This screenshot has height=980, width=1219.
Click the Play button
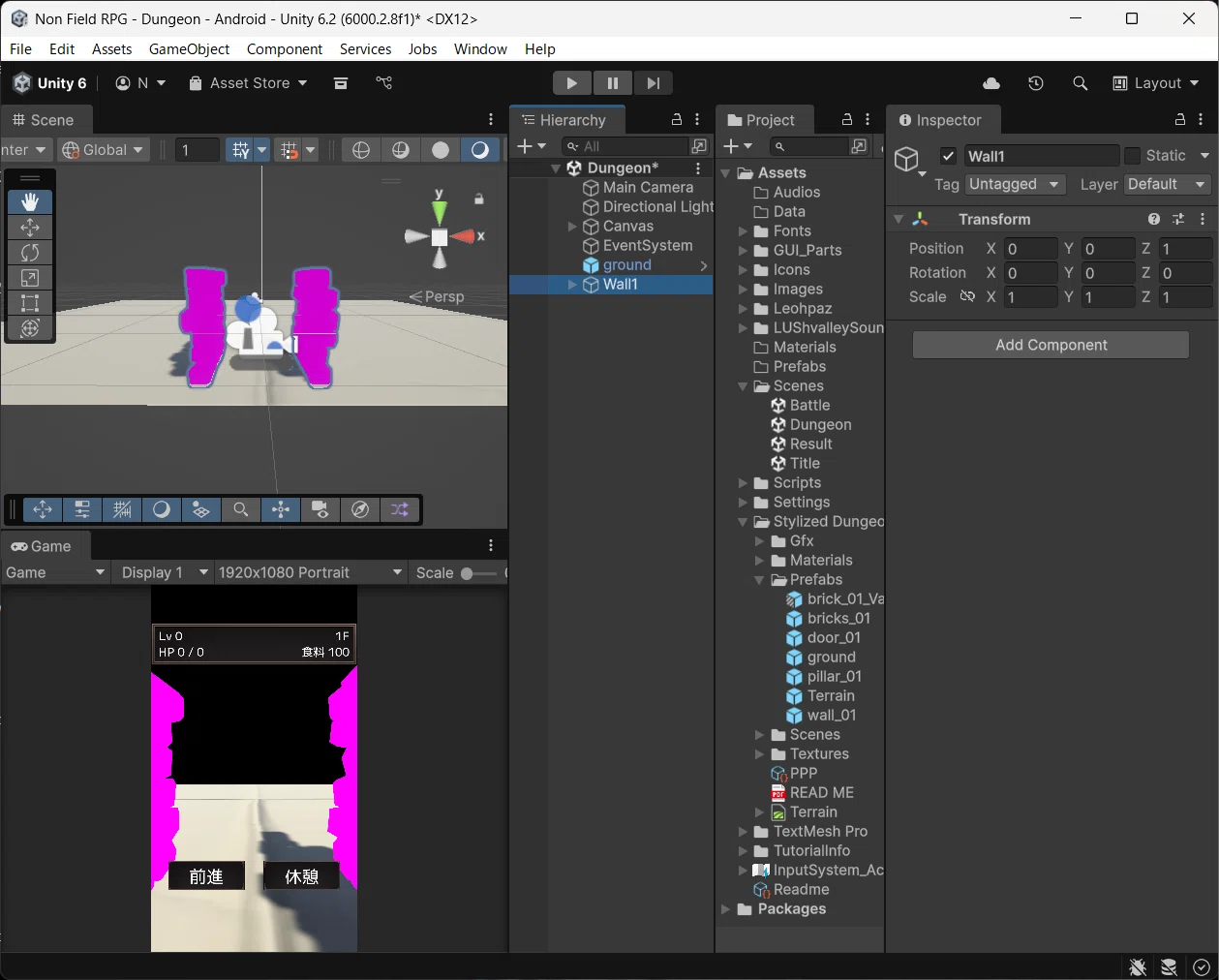(x=572, y=83)
